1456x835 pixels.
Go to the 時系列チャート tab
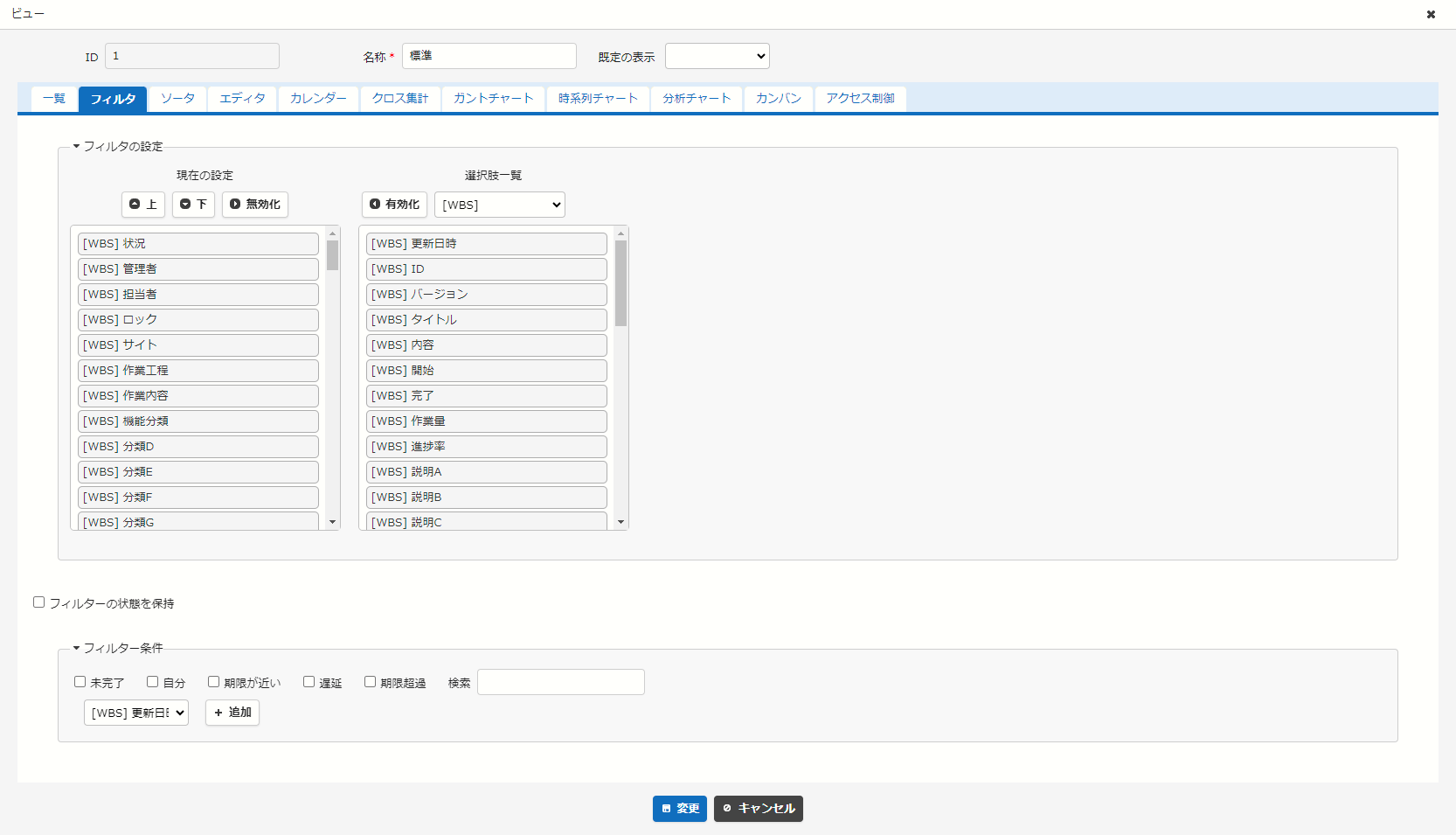(598, 99)
